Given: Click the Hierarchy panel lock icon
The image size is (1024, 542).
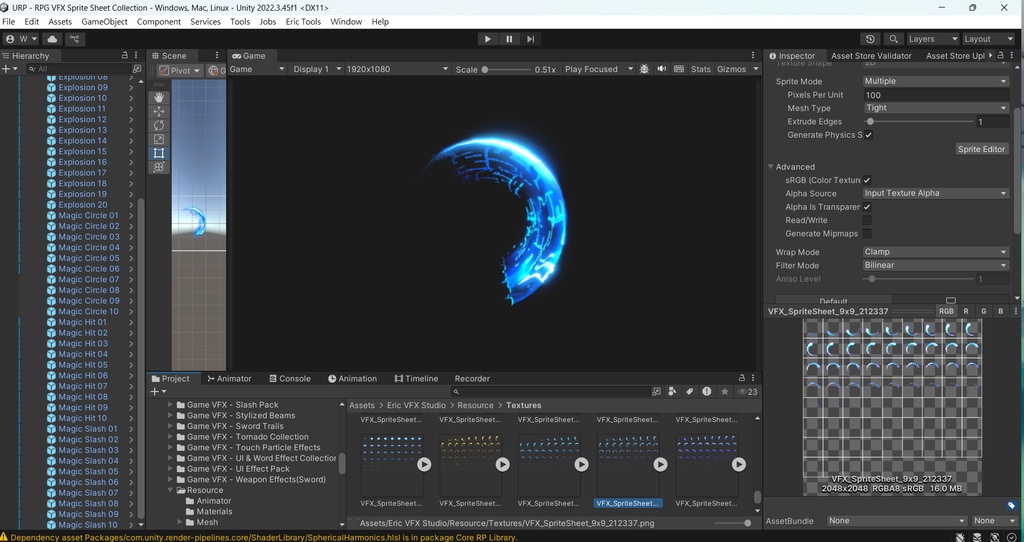Looking at the screenshot, I should tap(125, 56).
